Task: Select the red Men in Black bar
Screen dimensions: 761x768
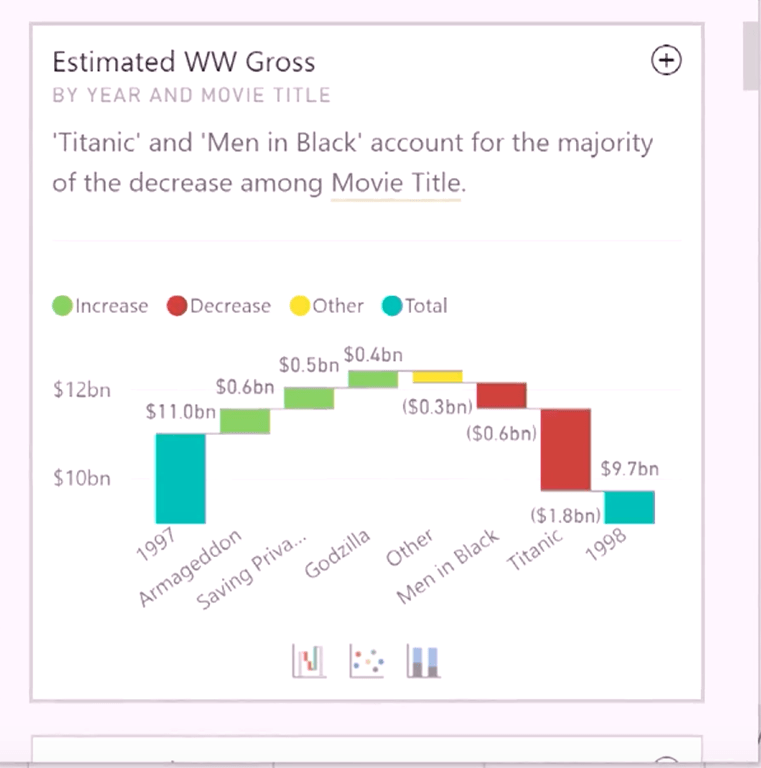Action: 501,395
